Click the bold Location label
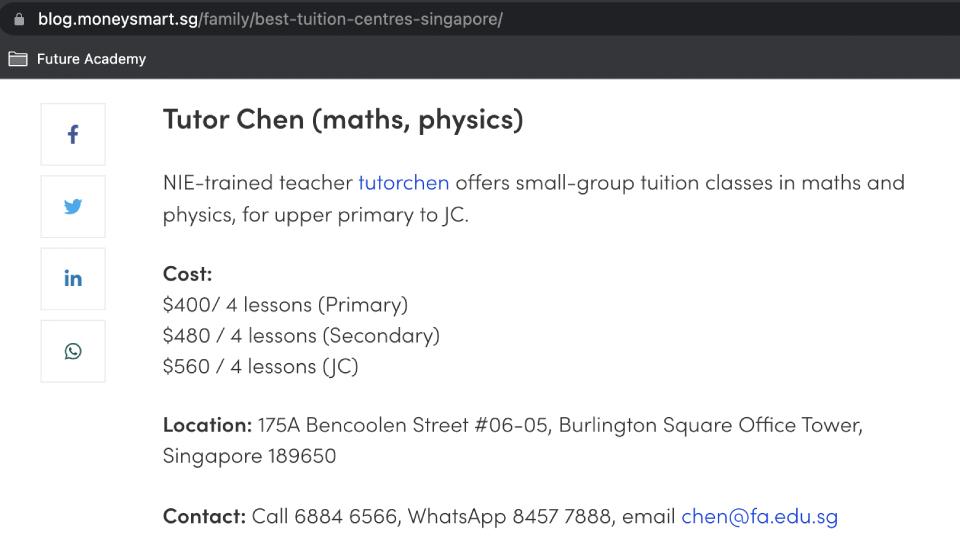The height and width of the screenshot is (540, 960). [x=207, y=425]
